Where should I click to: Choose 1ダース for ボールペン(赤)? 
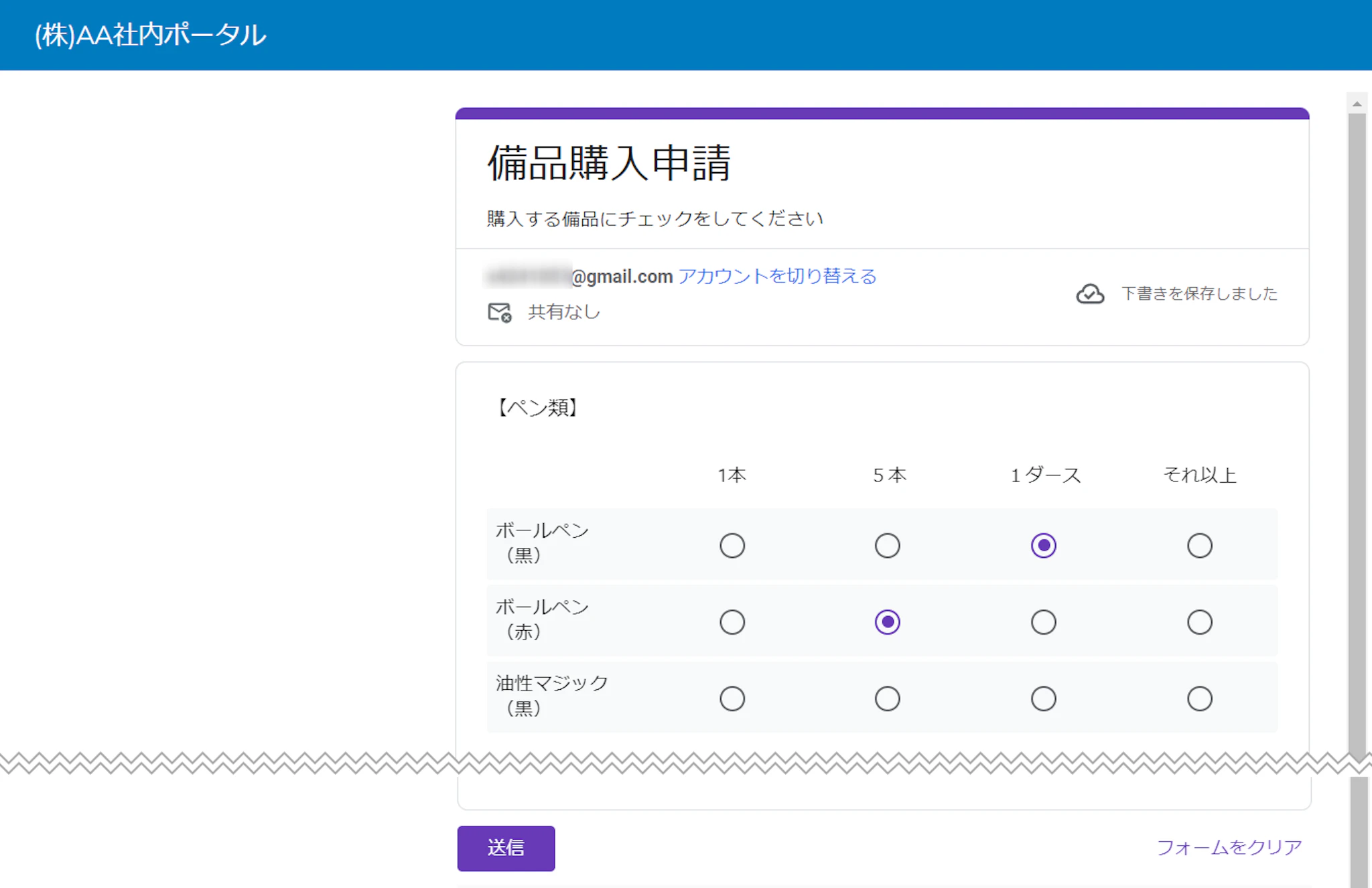click(1043, 622)
